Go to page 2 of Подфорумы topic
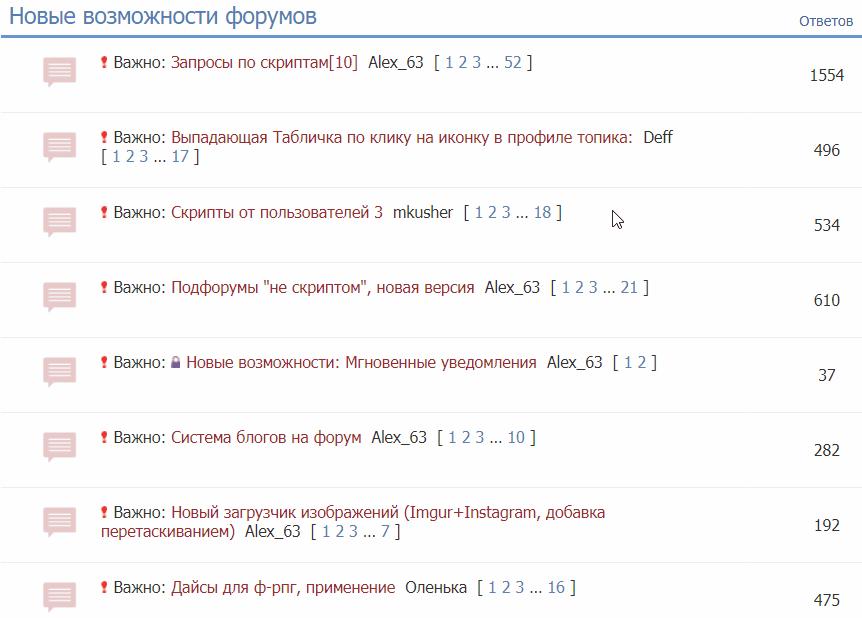 (x=579, y=288)
